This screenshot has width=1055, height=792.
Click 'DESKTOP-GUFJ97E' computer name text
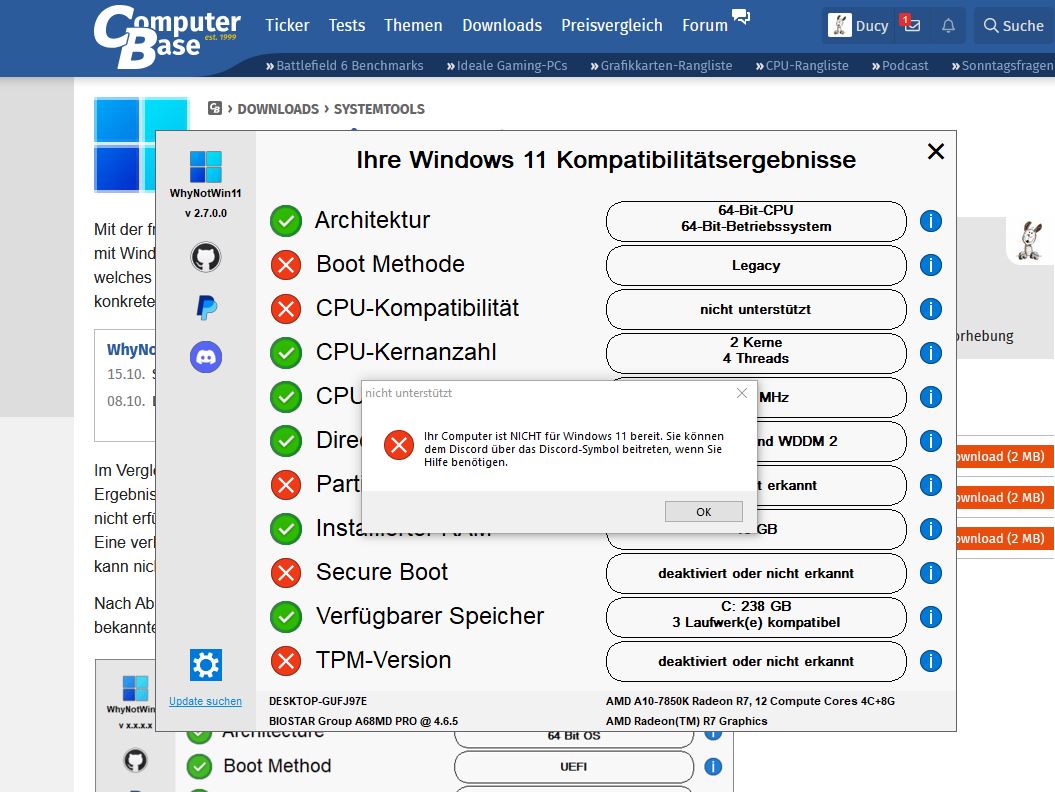coord(318,701)
